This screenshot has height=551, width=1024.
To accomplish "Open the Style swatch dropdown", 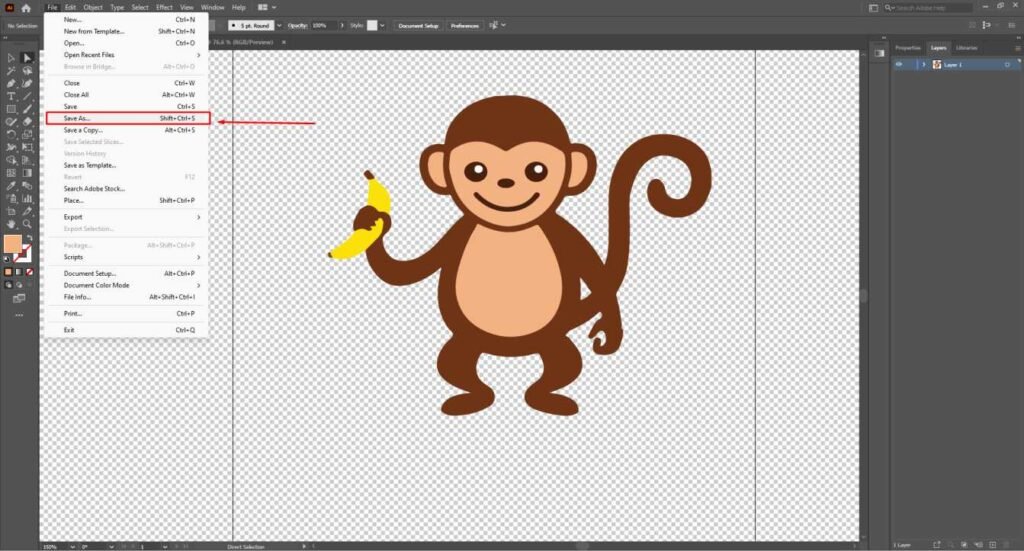I will tap(382, 25).
